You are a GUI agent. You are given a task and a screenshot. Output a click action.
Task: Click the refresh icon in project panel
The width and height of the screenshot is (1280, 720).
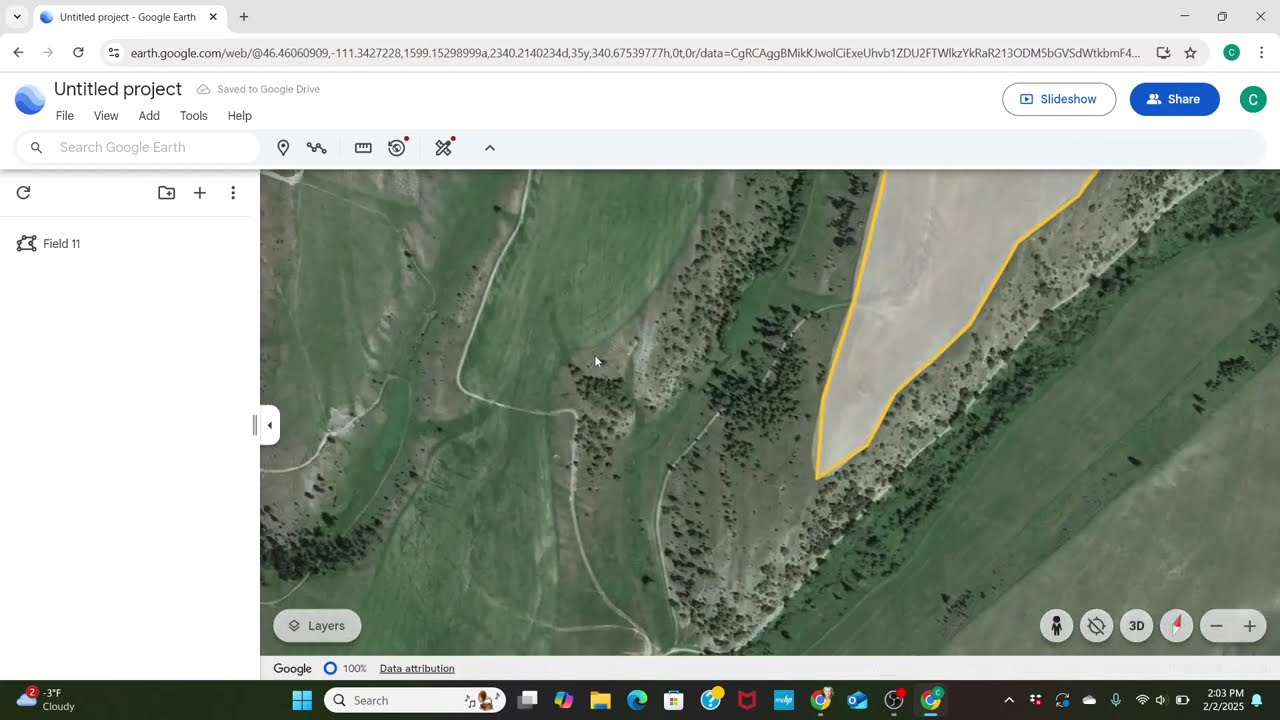pos(24,193)
